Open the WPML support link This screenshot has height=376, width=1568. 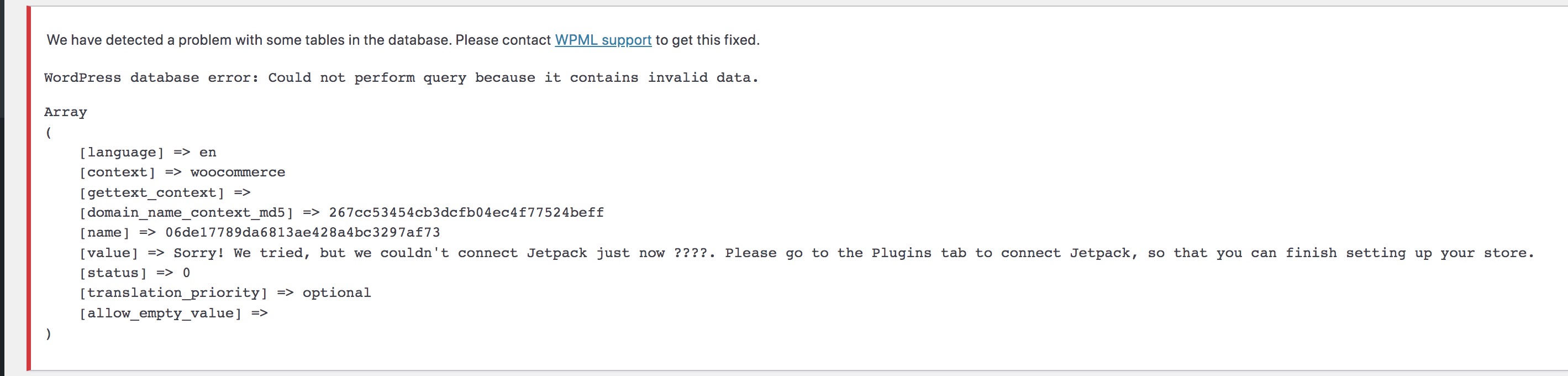(x=603, y=40)
